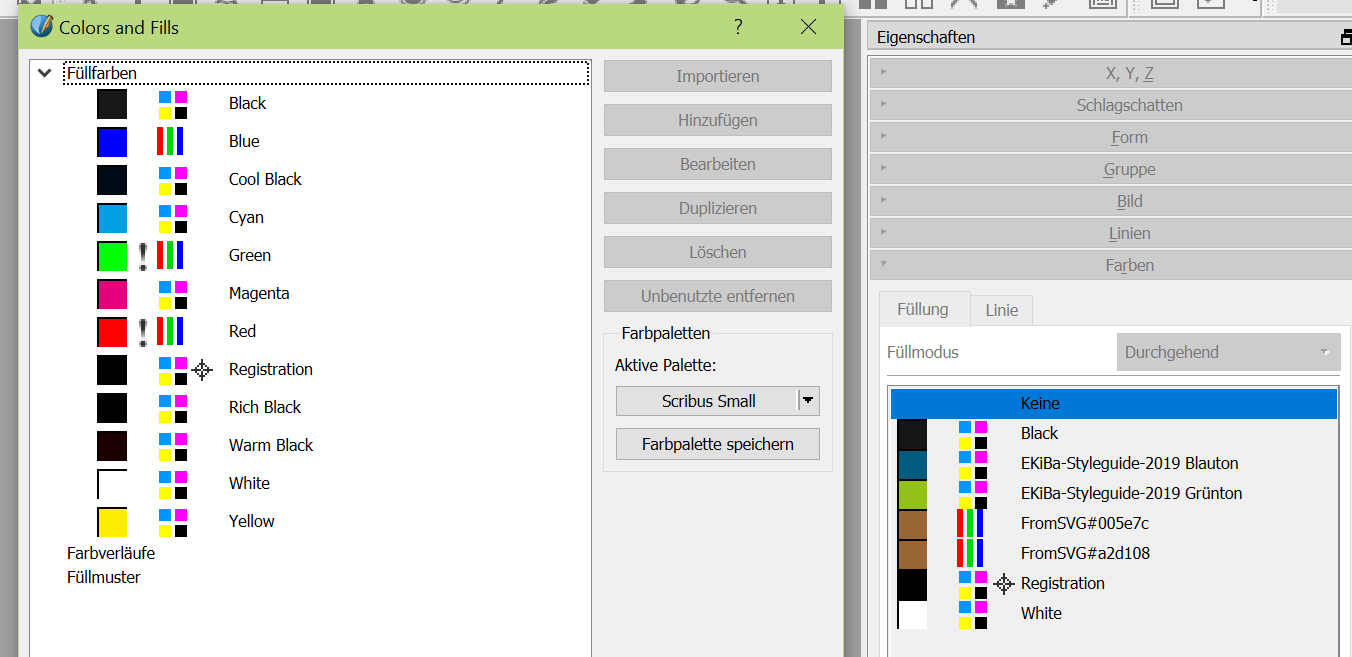Screen dimensions: 1352x657
Task: Click the RGB color model icon for Blue
Action: 170,141
